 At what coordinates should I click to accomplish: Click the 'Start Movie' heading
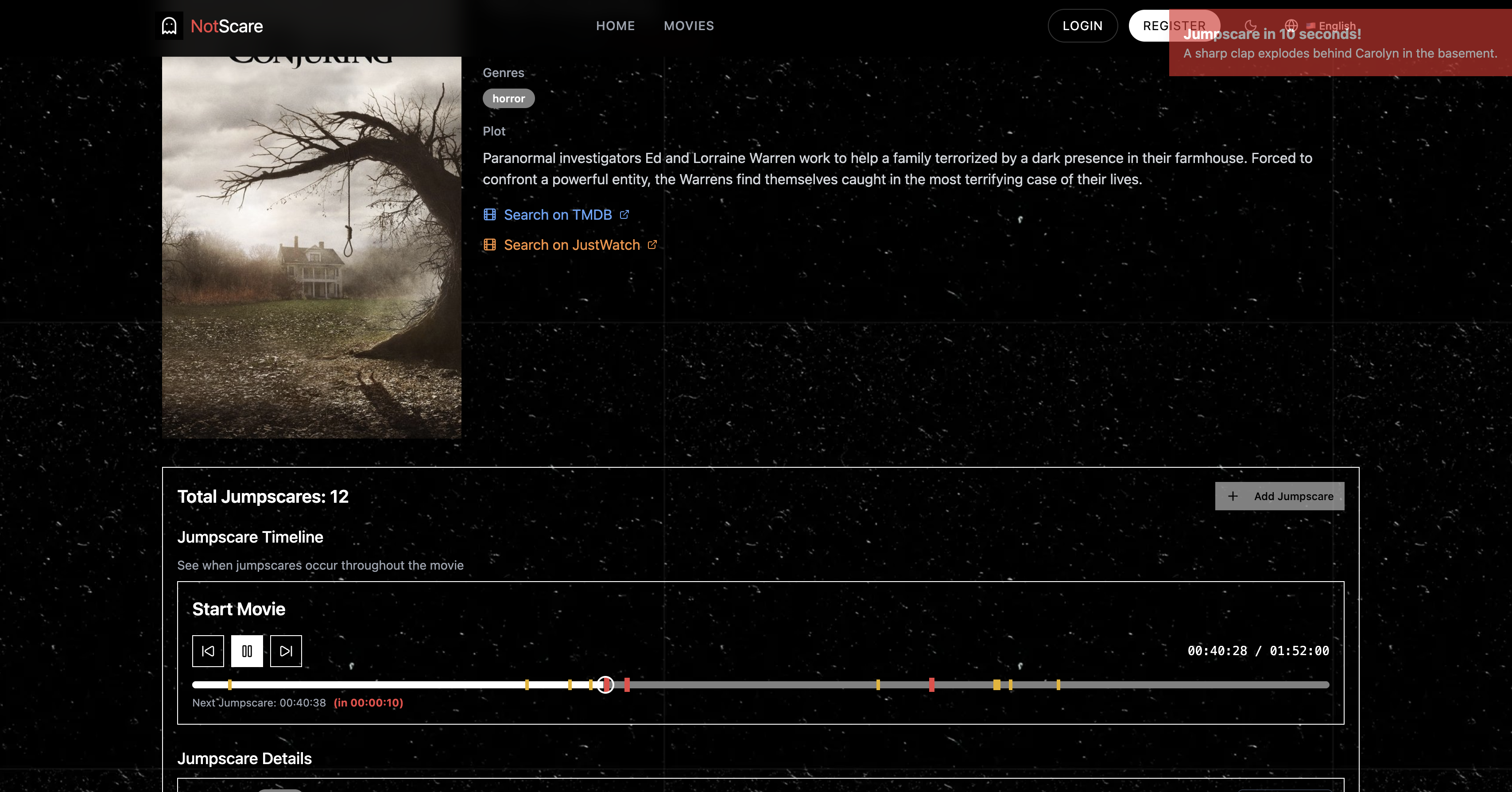pos(239,609)
